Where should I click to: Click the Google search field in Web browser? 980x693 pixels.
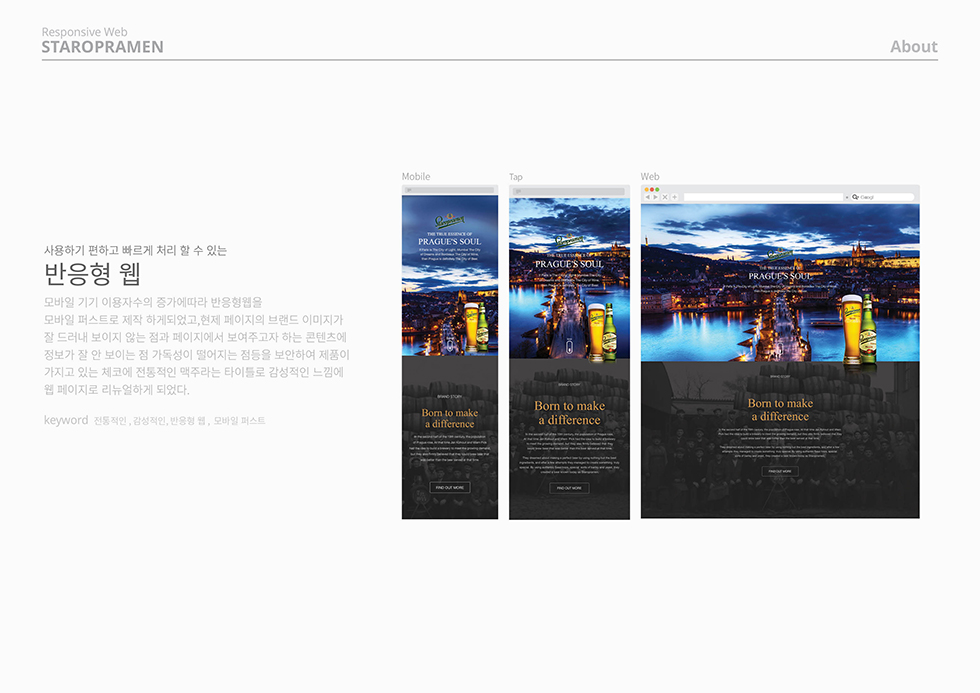coord(885,197)
